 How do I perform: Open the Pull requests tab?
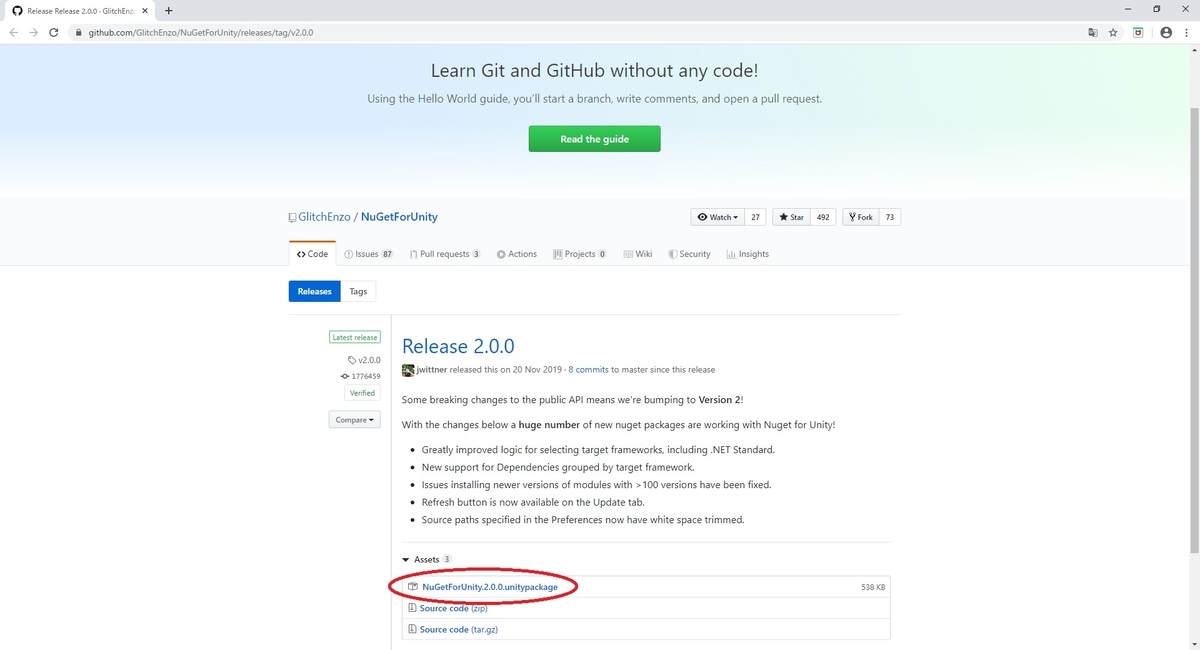tap(444, 254)
